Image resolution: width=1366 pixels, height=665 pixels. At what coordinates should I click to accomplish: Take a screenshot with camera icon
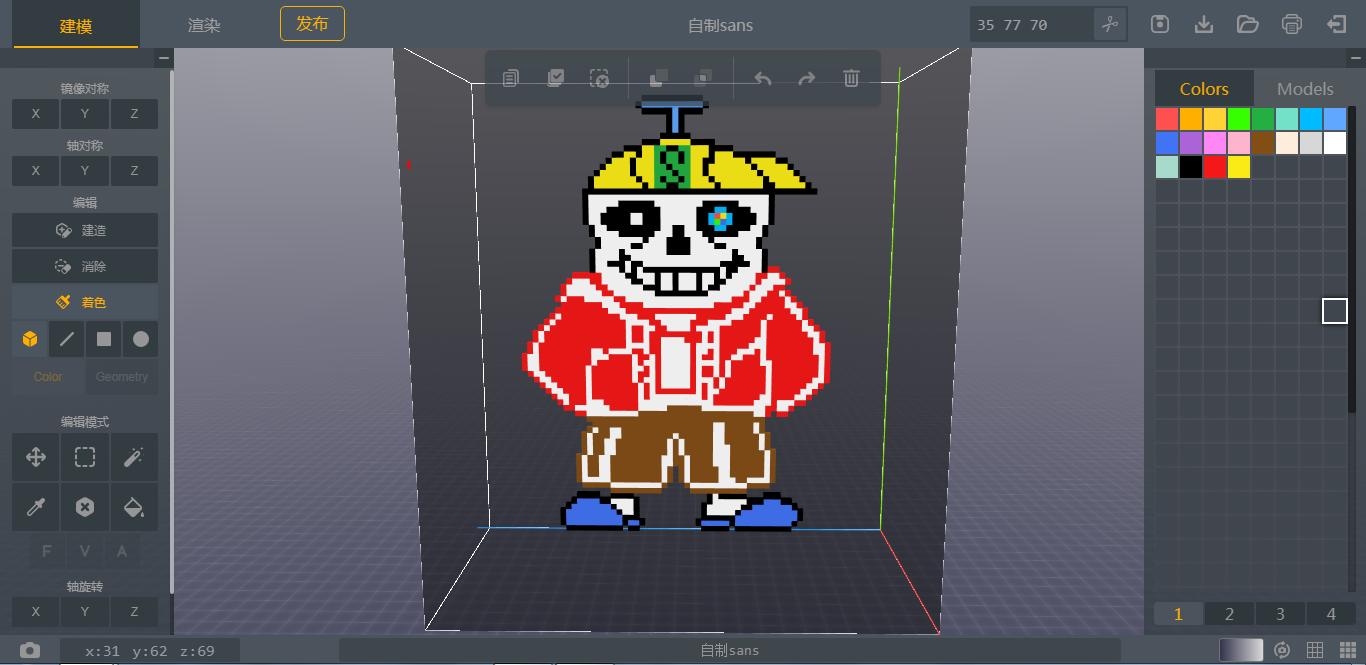(30, 650)
